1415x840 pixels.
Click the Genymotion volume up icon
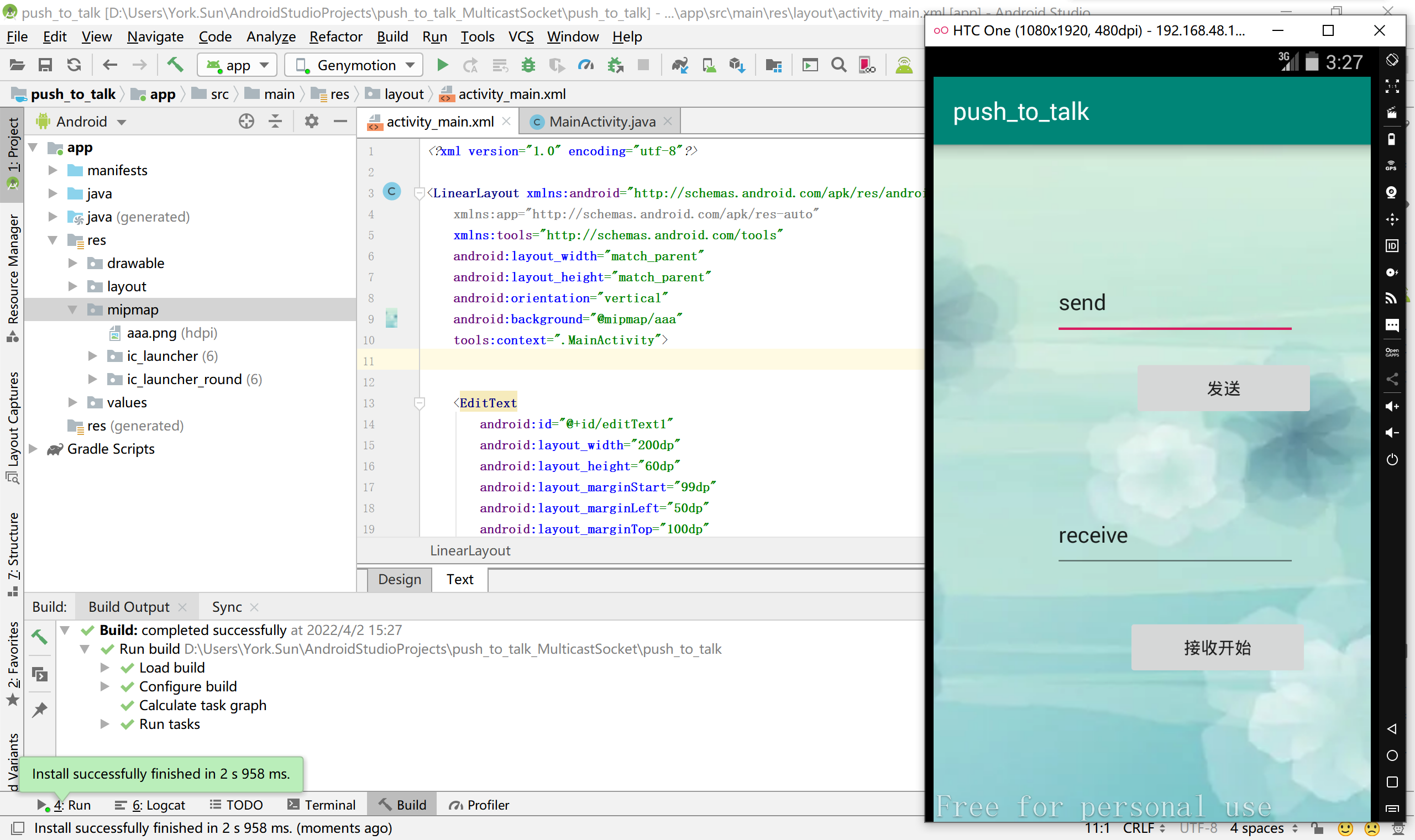tap(1392, 406)
